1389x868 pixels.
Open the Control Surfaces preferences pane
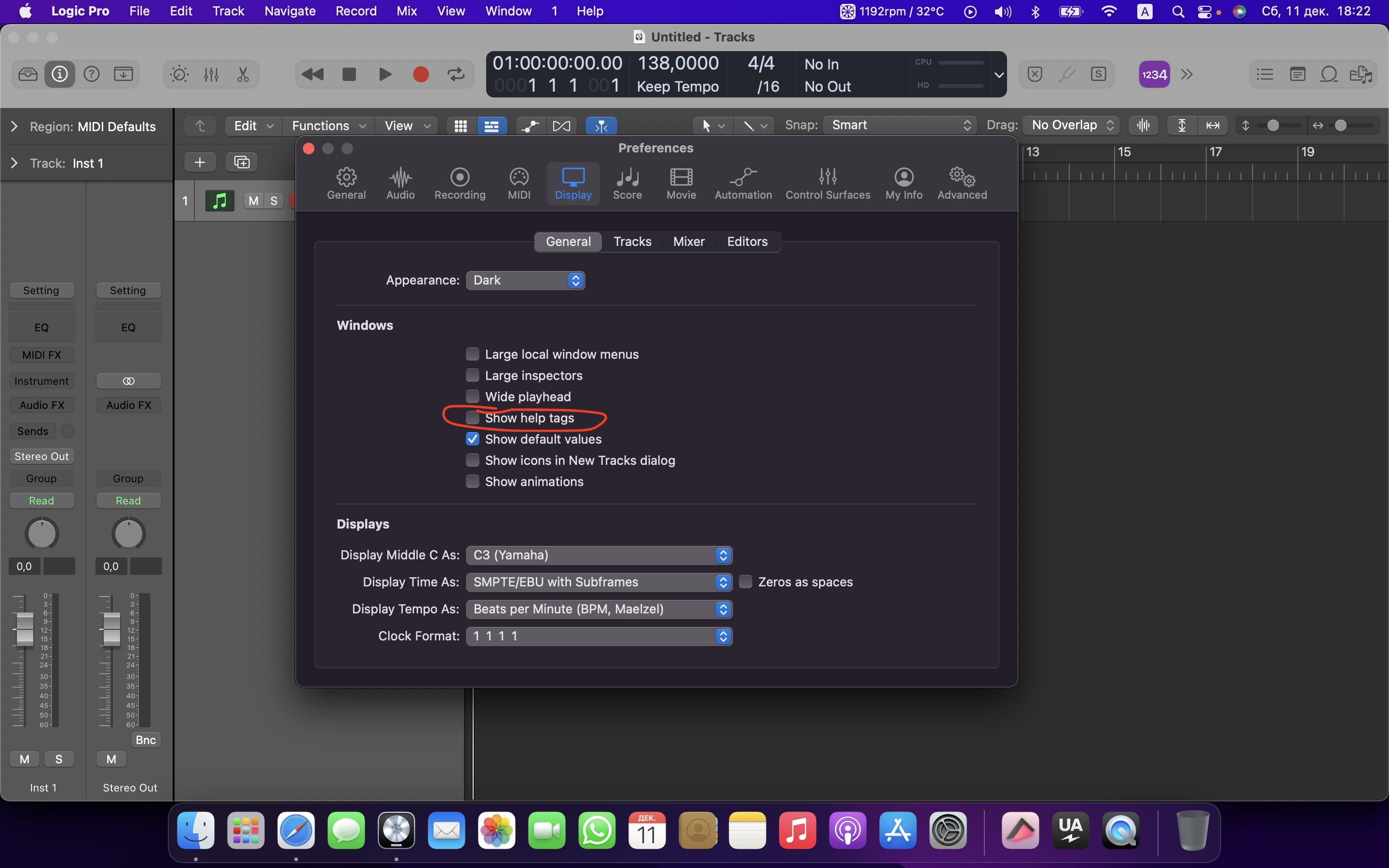click(x=827, y=183)
